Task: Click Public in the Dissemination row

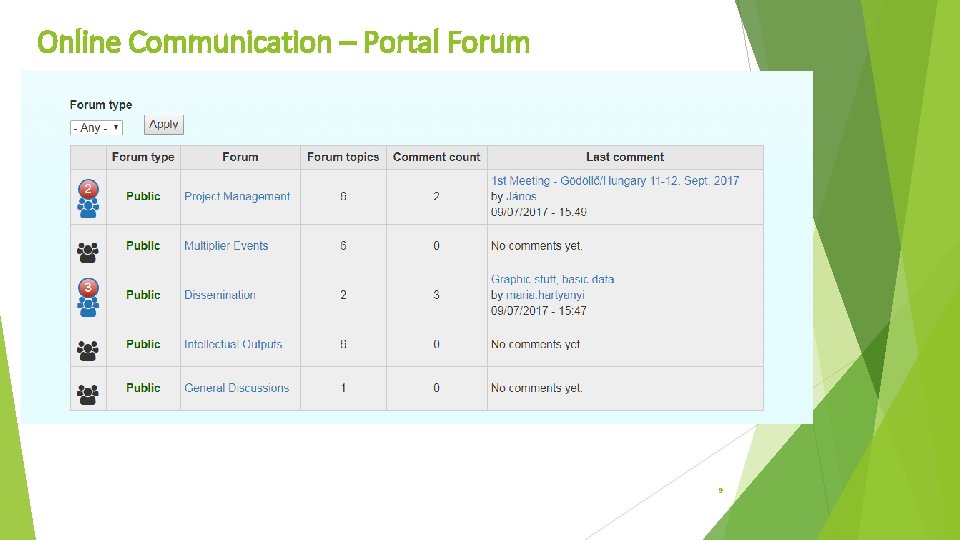Action: pyautogui.click(x=143, y=295)
